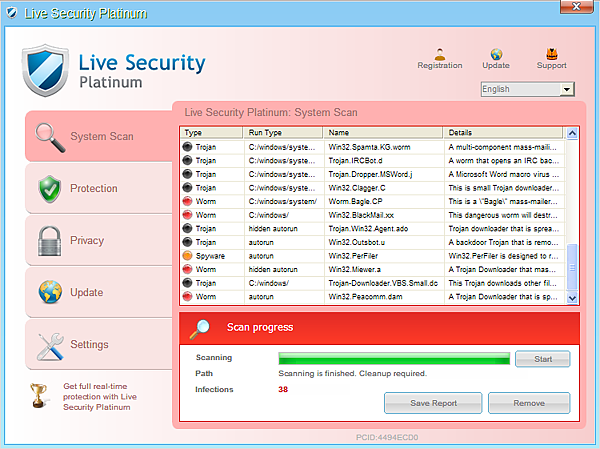Click the red icon for Win32.BlackMail.xx
Screen dimensions: 600x449
coord(188,215)
